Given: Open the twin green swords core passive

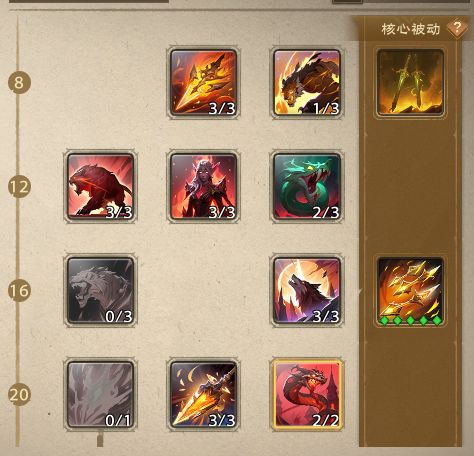Looking at the screenshot, I should click(x=410, y=83).
